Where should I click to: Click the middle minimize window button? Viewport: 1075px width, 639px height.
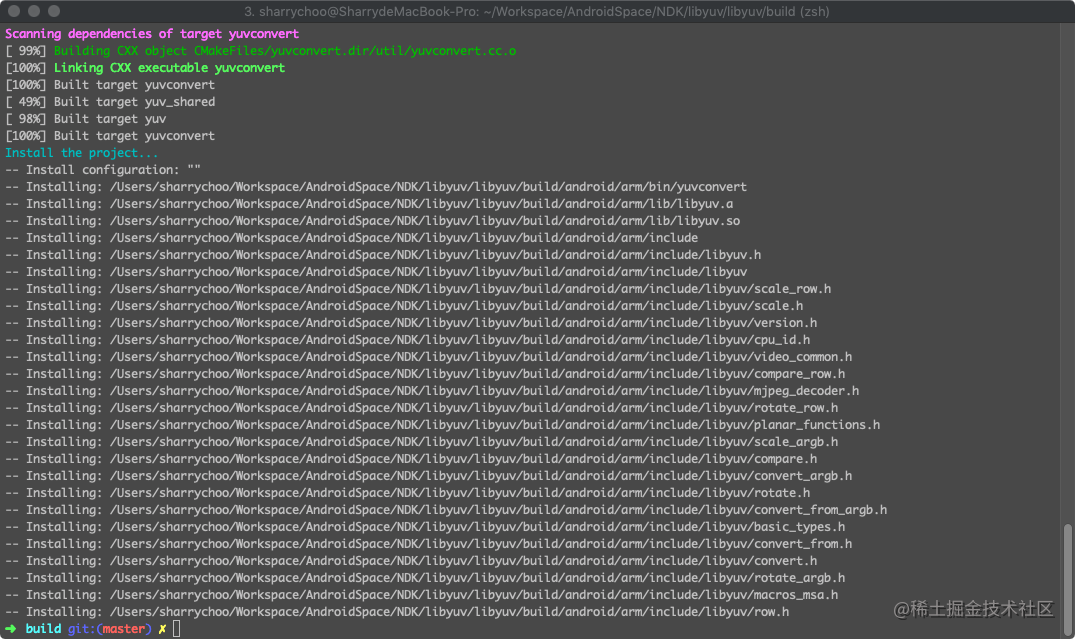point(33,11)
